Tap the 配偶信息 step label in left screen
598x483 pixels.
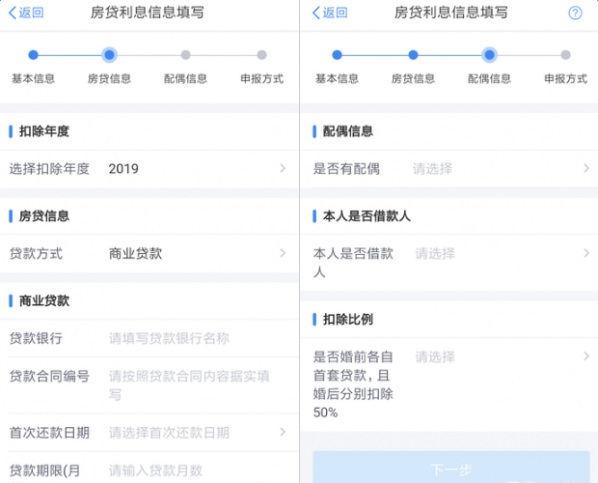pyautogui.click(x=186, y=79)
